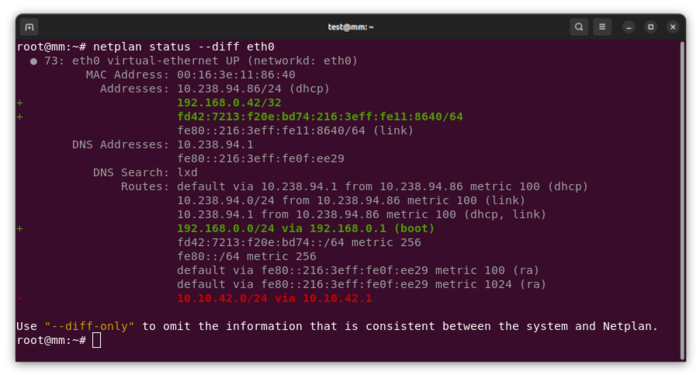This screenshot has width=700, height=375.
Task: Click the vertical scrollbar of the terminal
Action: click(x=682, y=200)
